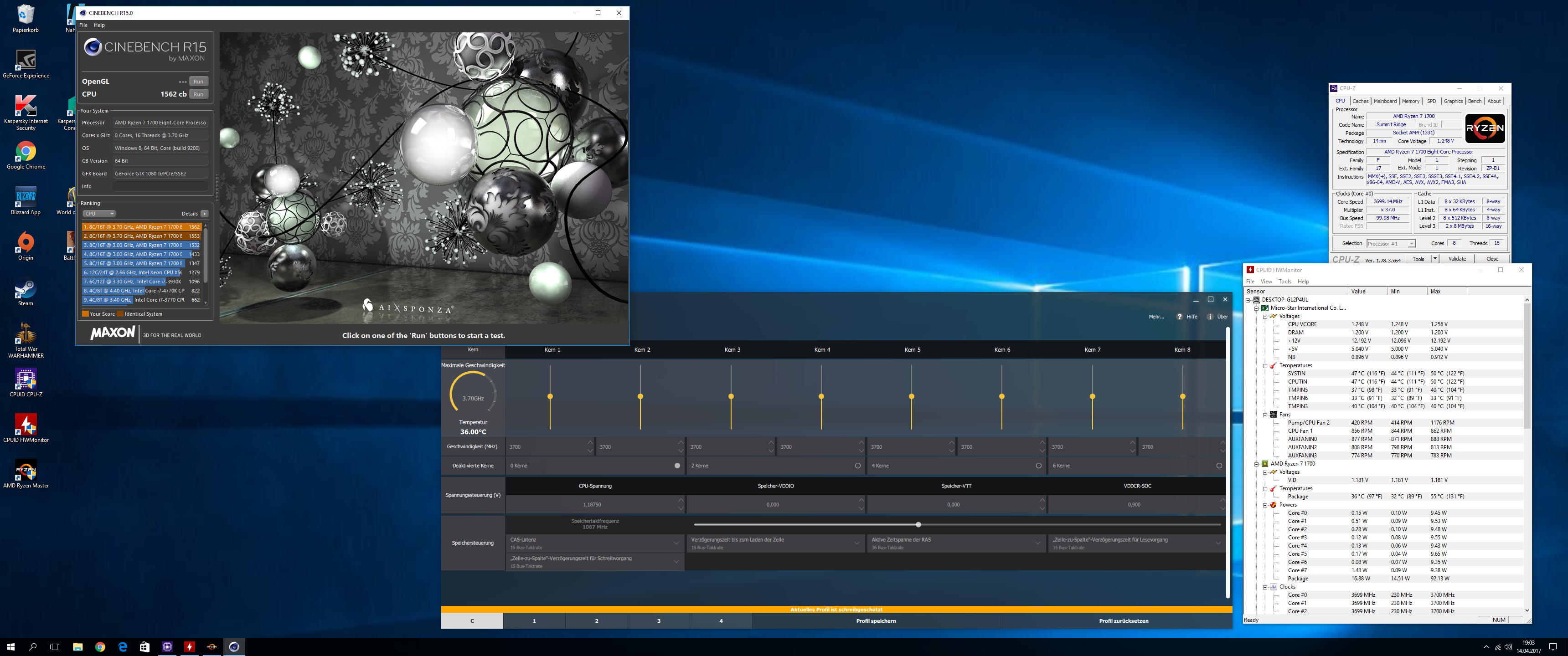
Task: Open taskbar search magnifier icon
Action: (x=33, y=646)
